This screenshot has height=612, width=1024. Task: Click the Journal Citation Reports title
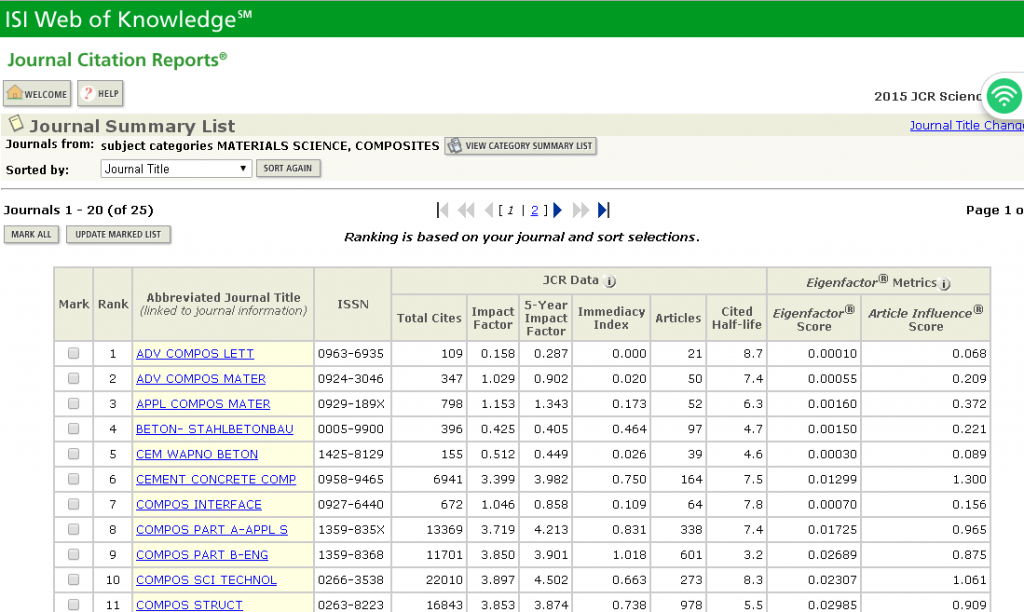[117, 59]
